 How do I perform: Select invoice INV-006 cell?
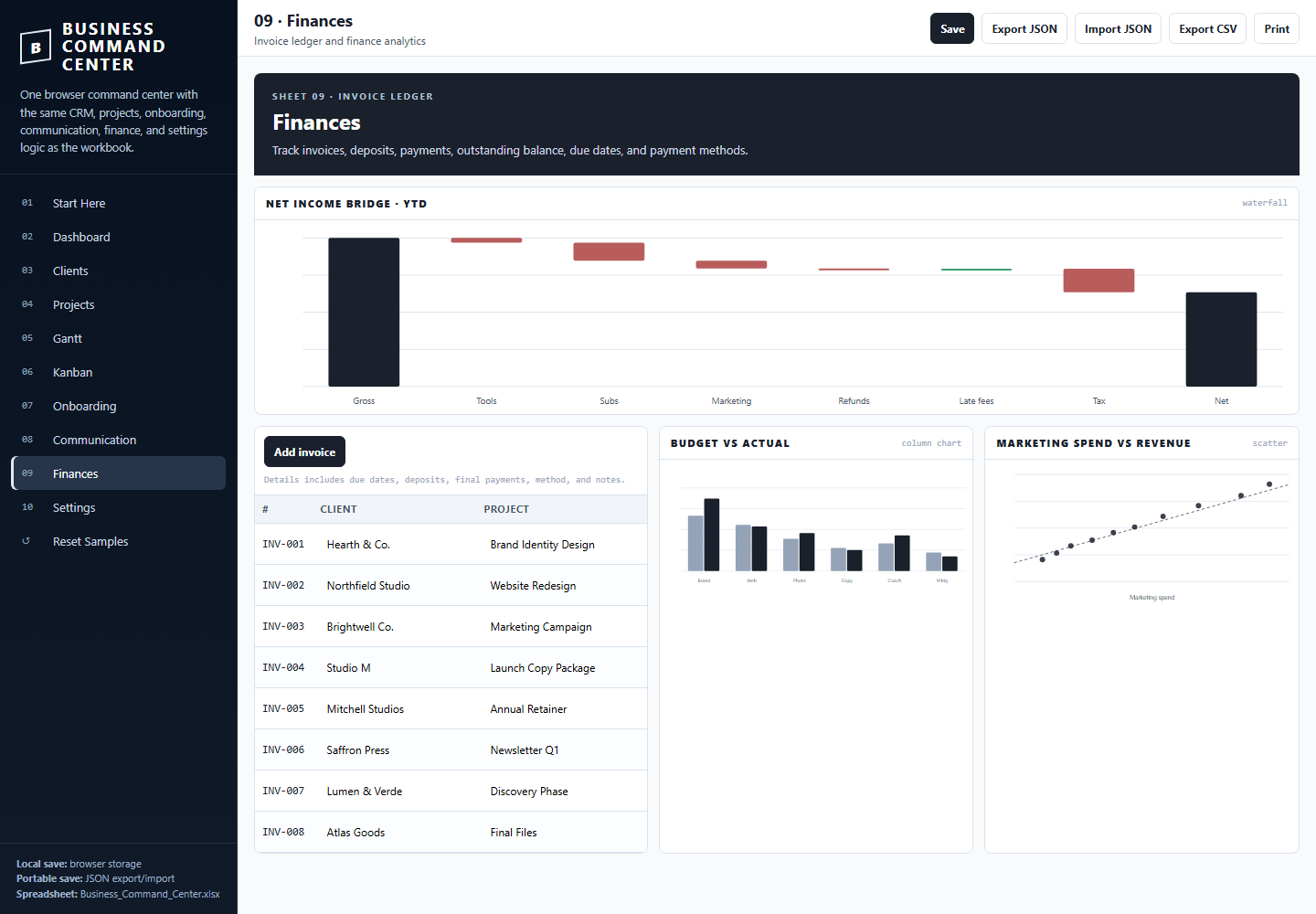click(283, 749)
